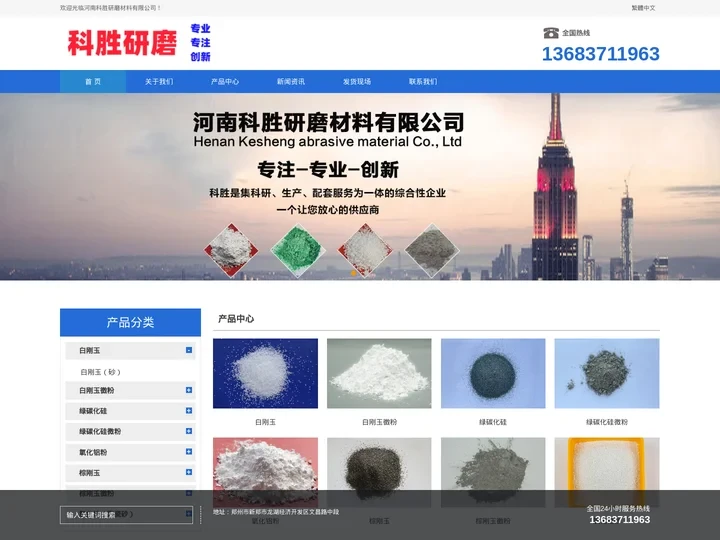Click the 白刚玉微粉 product caption link
Viewport: 720px width, 540px height.
[379, 422]
